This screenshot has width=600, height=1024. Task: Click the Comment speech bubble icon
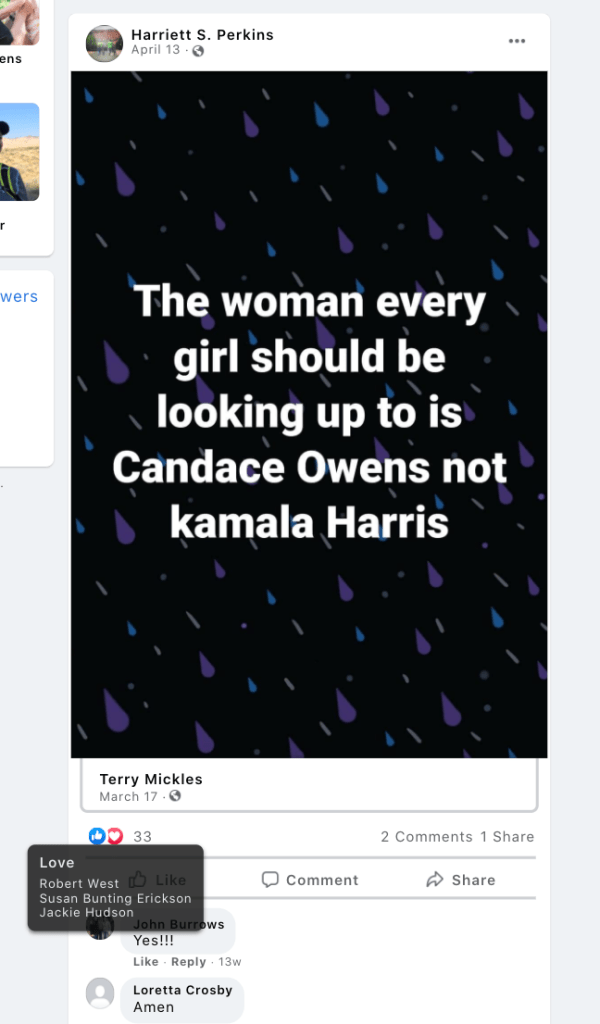point(270,880)
